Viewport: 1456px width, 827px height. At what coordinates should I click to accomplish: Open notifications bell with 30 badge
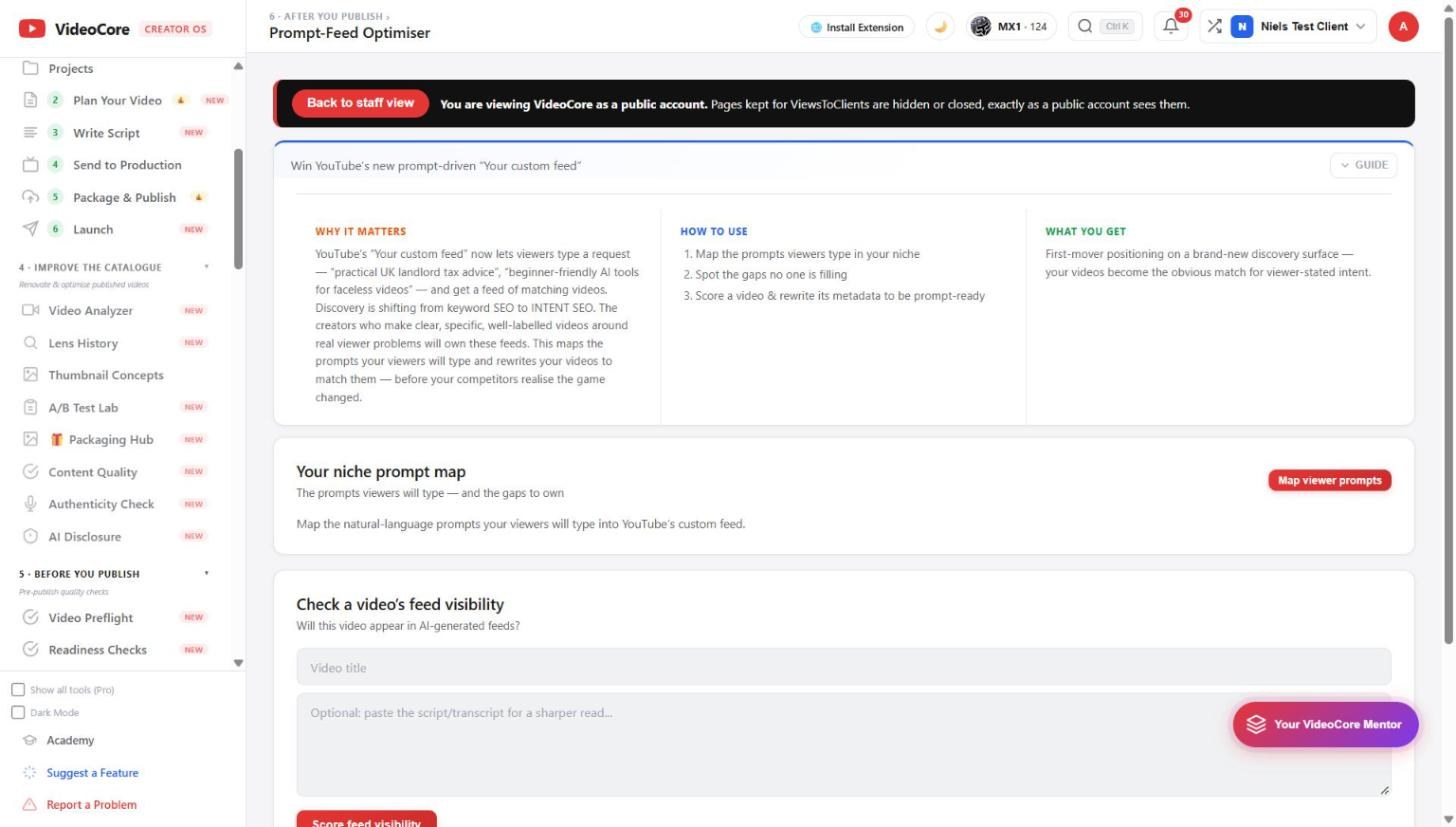click(1171, 27)
